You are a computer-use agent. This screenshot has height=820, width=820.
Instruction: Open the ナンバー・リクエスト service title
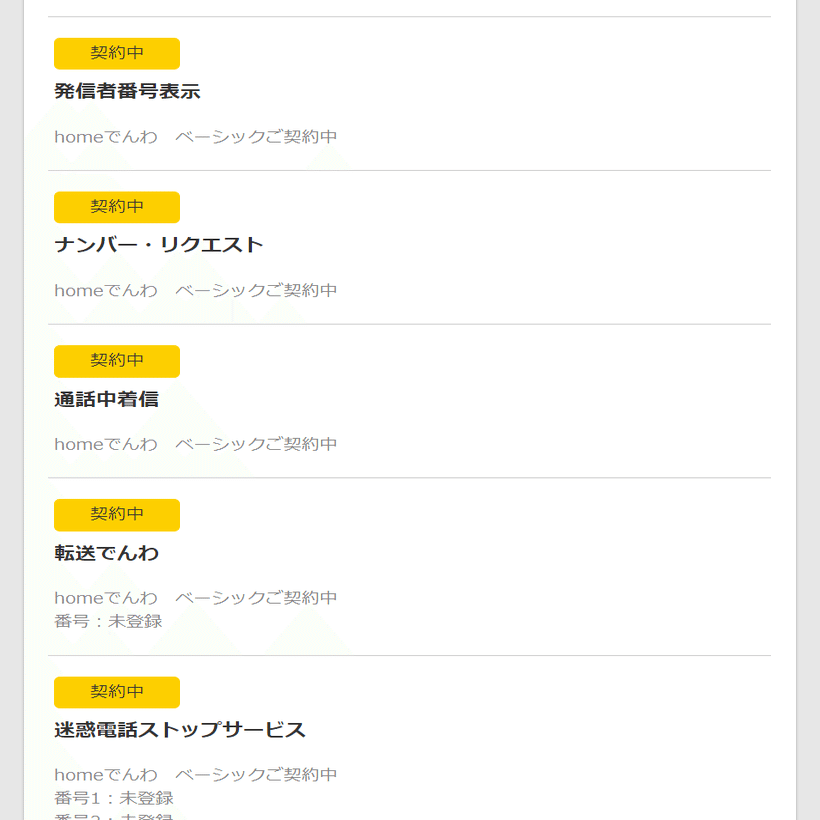(158, 246)
